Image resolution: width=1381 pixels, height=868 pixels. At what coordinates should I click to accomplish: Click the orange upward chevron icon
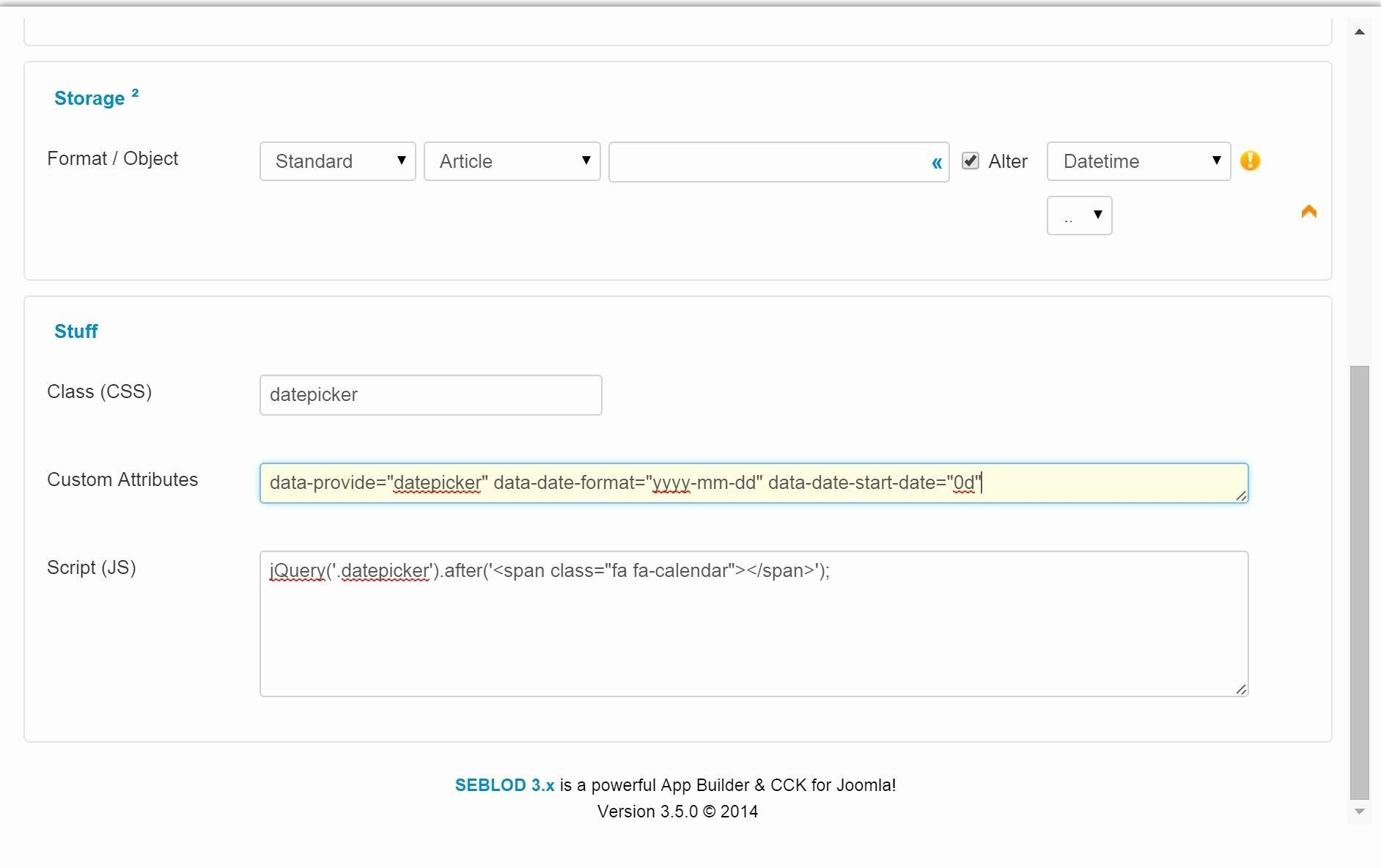(x=1308, y=211)
